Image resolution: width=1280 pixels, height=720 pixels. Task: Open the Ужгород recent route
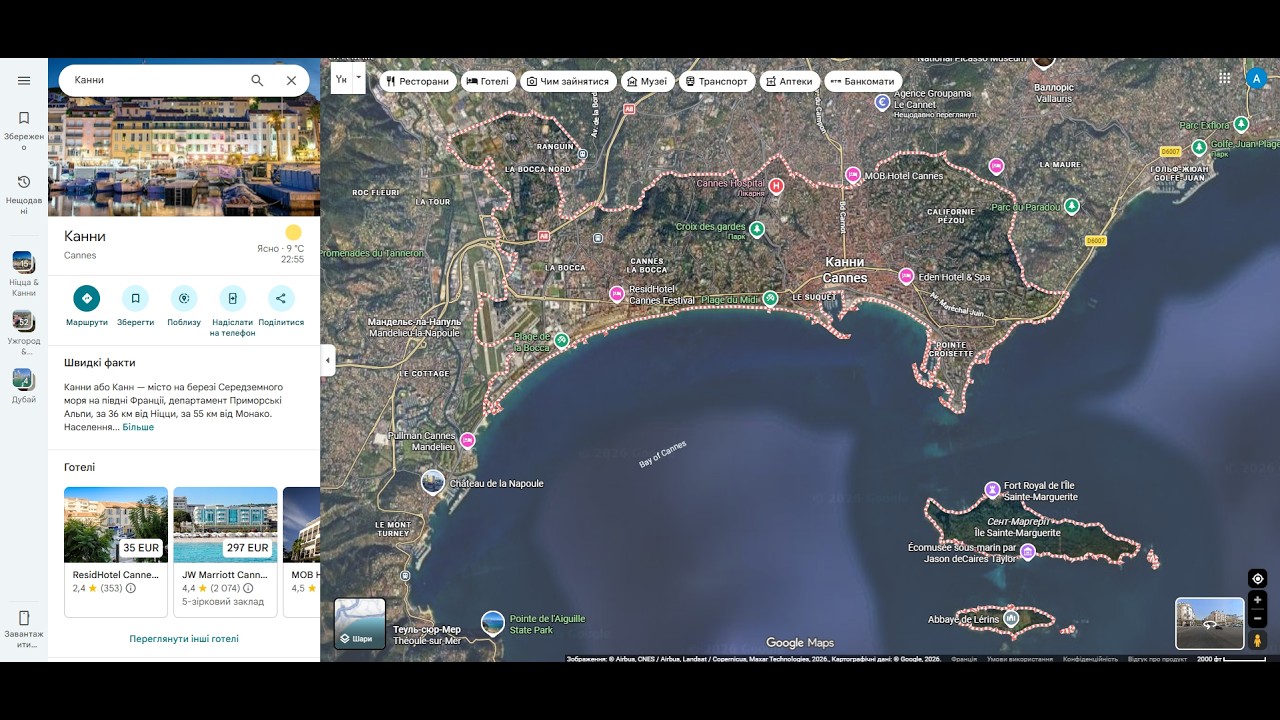coord(23,333)
